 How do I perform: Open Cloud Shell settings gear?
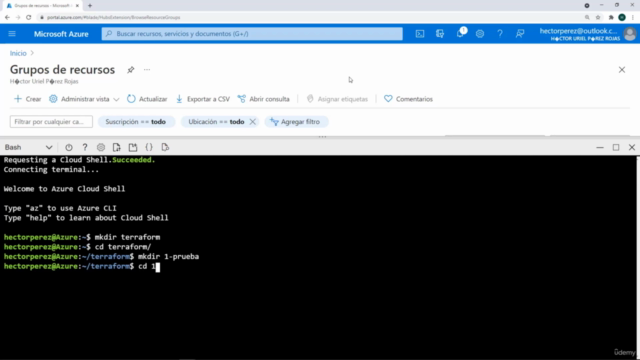tap(101, 147)
